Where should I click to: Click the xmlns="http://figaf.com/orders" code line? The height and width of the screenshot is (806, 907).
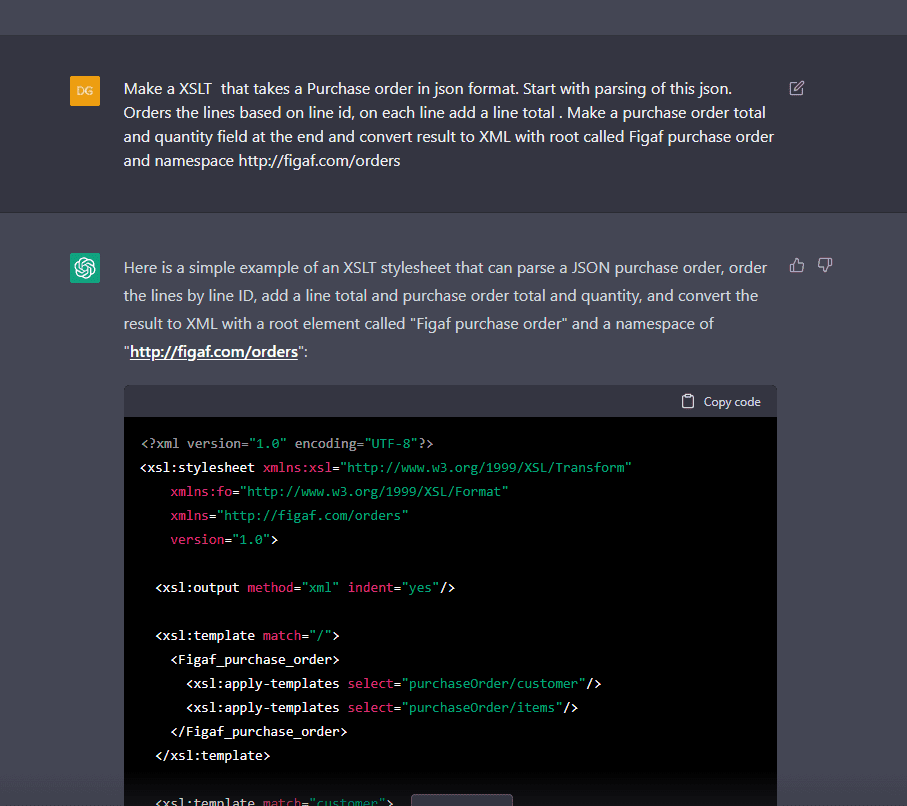289,516
